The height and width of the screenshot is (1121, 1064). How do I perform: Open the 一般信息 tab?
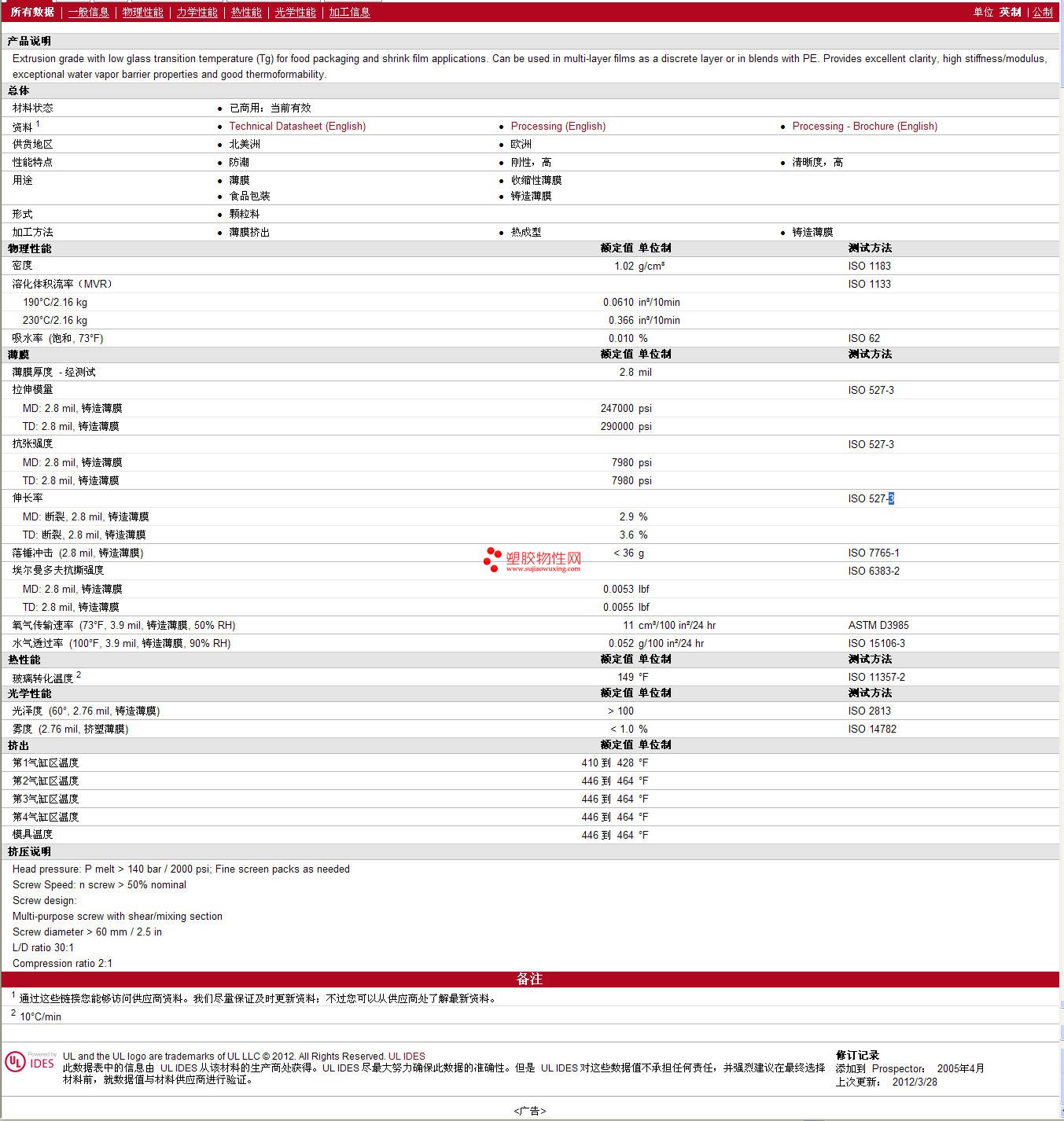(88, 12)
